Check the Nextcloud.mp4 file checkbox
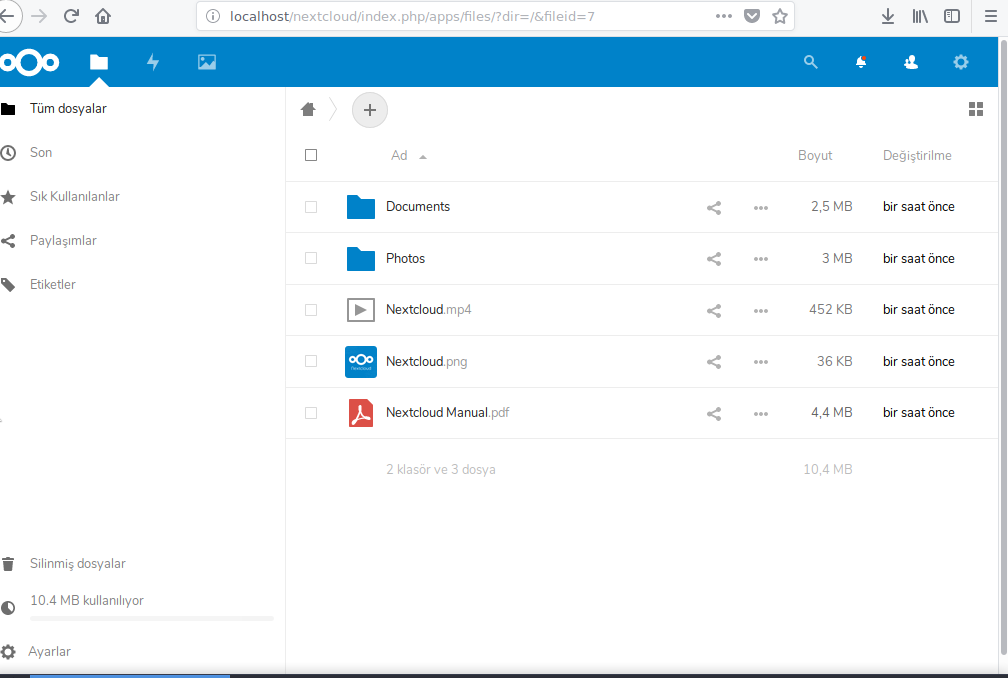Viewport: 1008px width, 678px height. tap(311, 310)
